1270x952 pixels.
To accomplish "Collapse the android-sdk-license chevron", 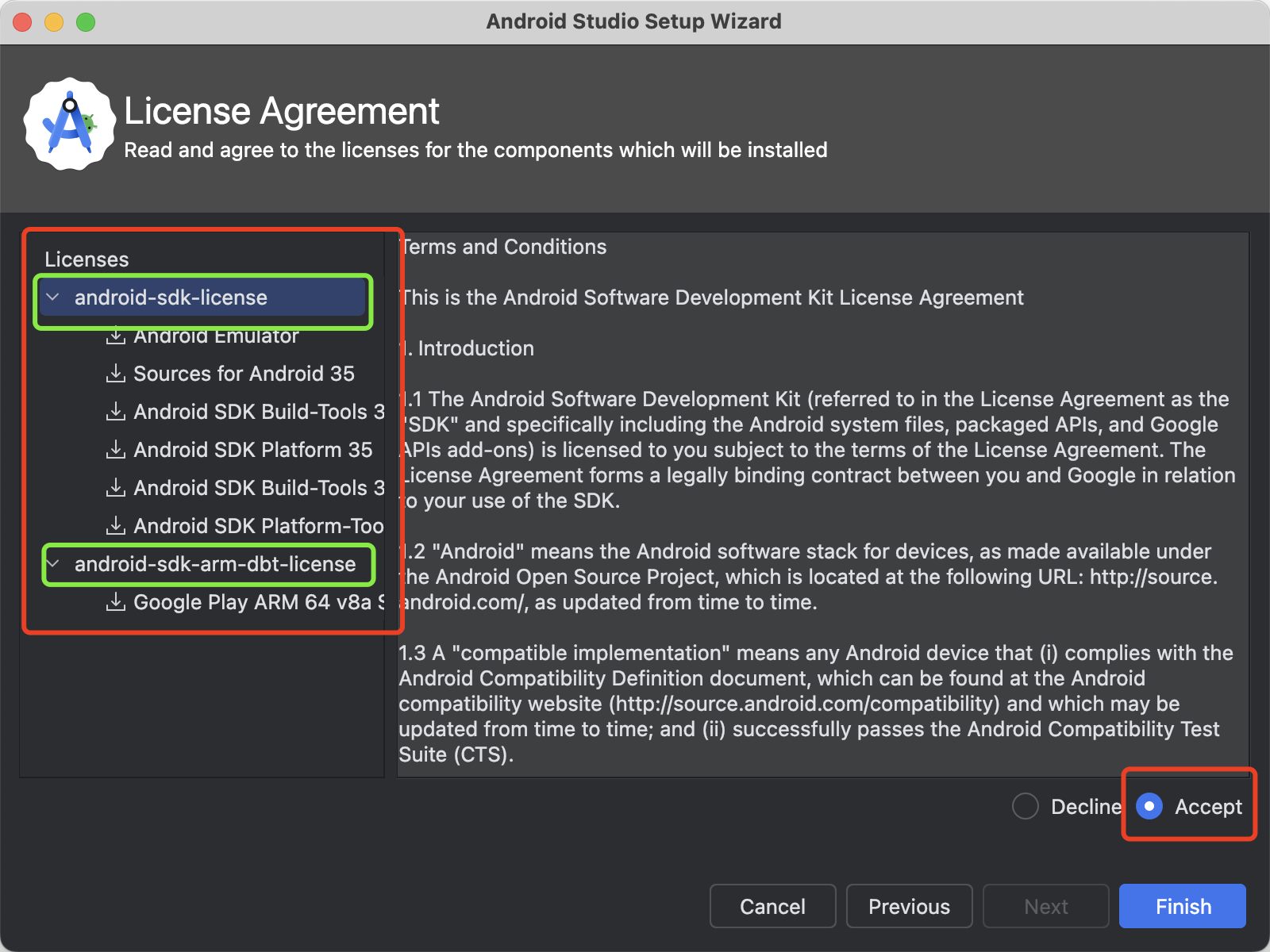I will coord(53,297).
